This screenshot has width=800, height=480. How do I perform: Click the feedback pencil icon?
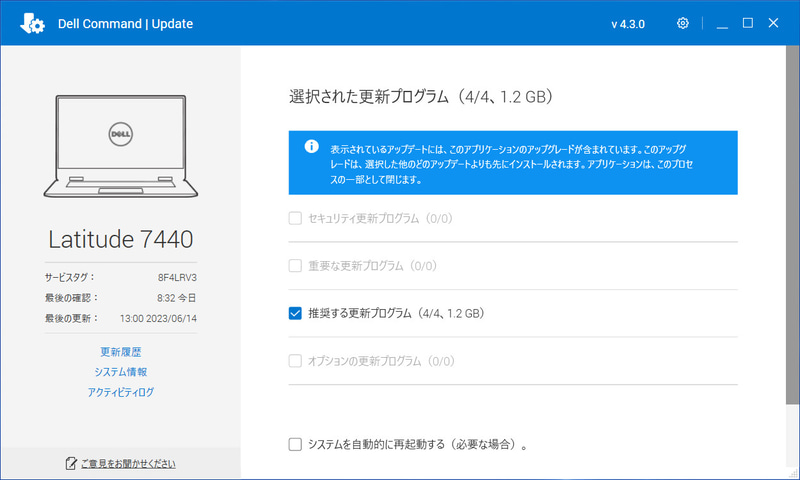point(71,463)
